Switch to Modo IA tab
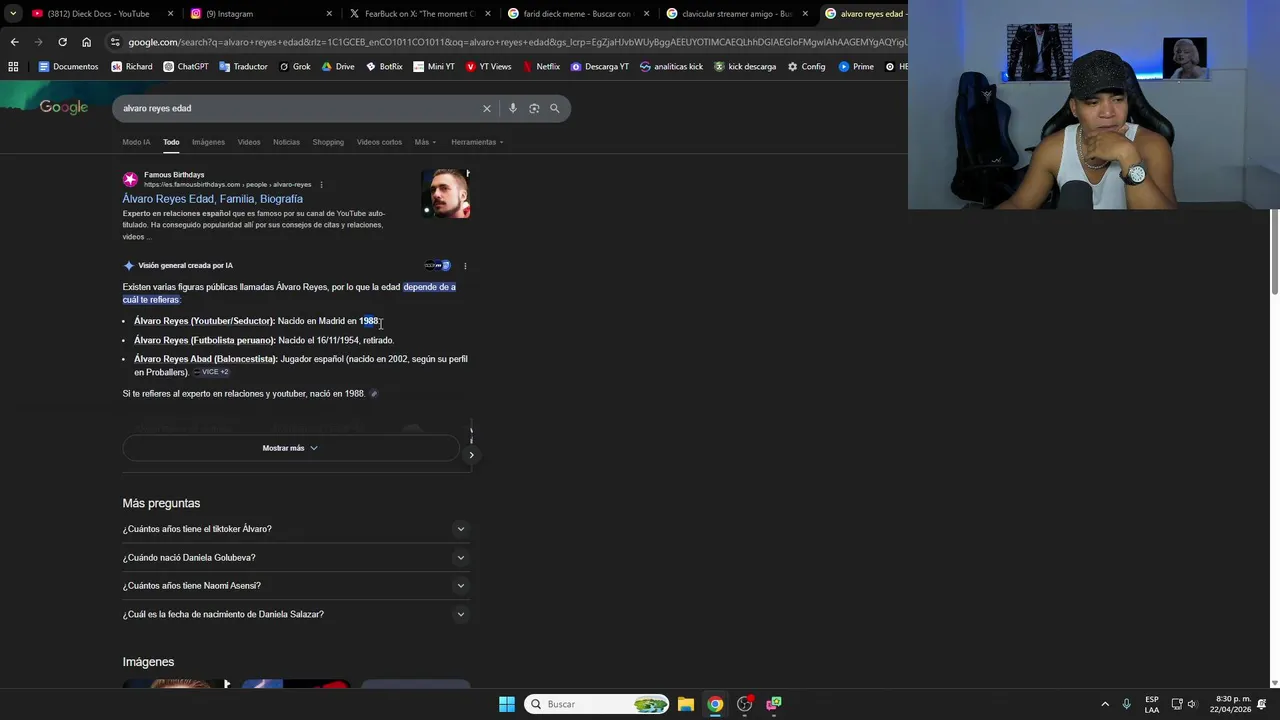Viewport: 1280px width, 720px height. (136, 142)
